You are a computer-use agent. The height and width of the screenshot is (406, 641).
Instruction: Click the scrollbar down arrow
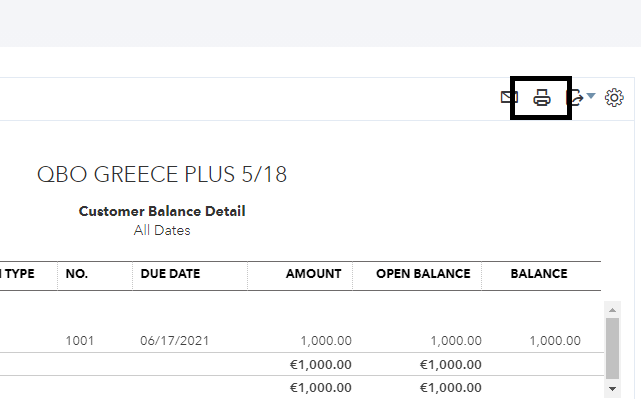click(x=612, y=387)
